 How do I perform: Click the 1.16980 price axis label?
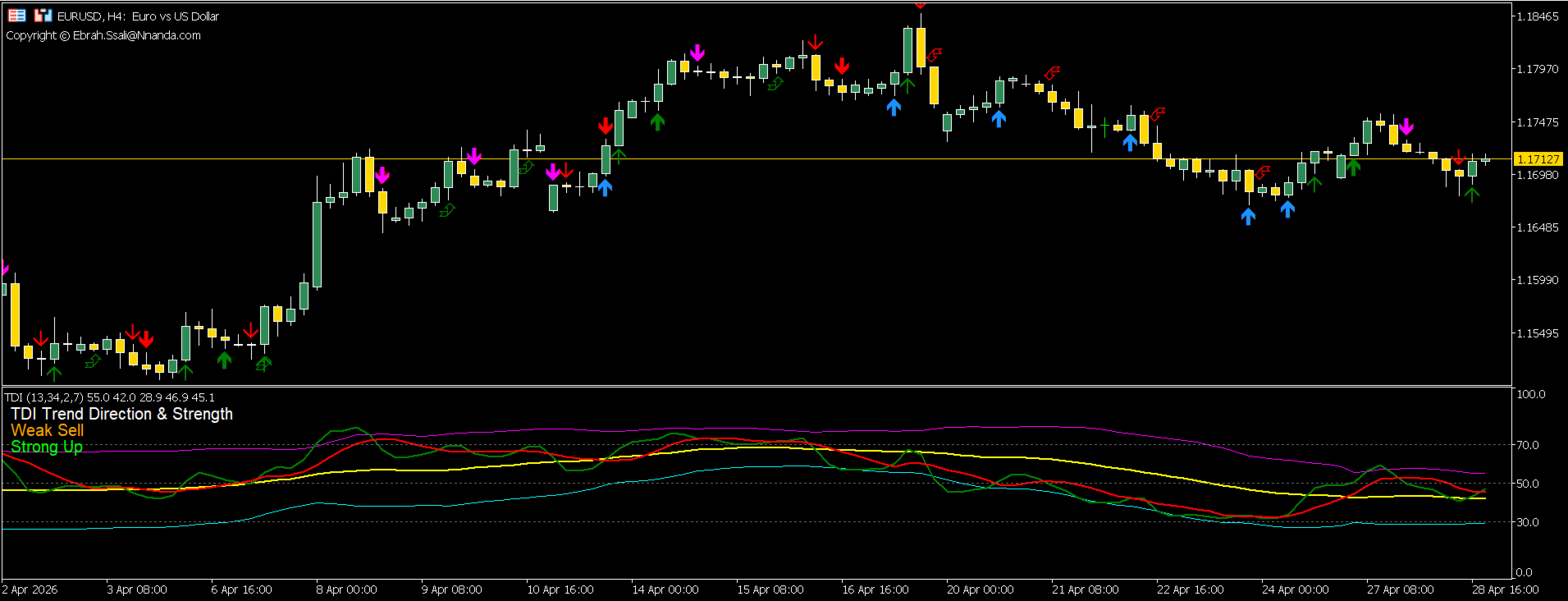1538,175
